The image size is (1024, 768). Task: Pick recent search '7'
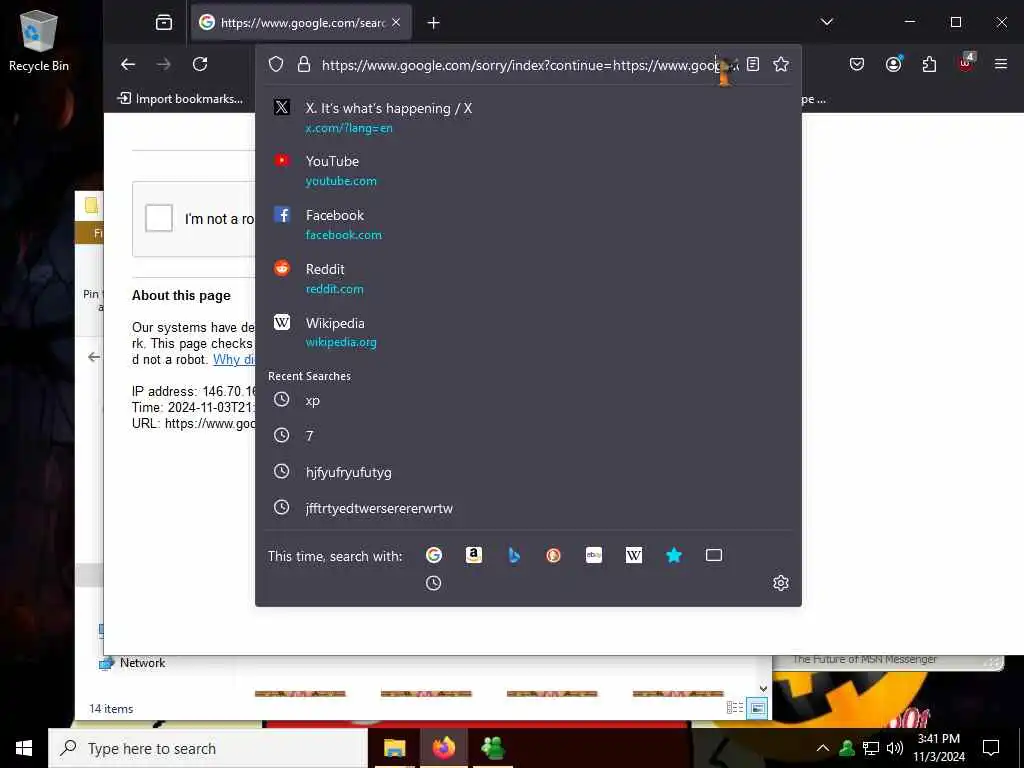point(528,436)
